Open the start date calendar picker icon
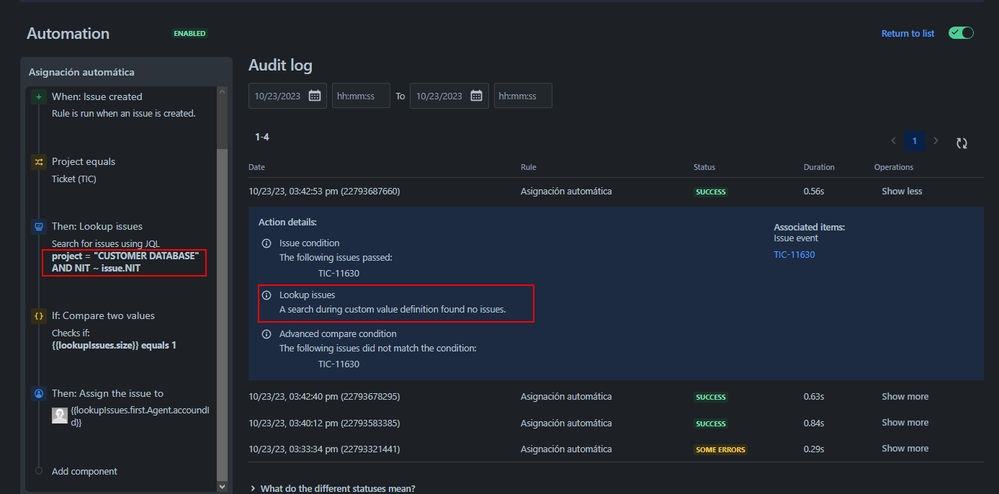Image resolution: width=999 pixels, height=494 pixels. point(315,96)
